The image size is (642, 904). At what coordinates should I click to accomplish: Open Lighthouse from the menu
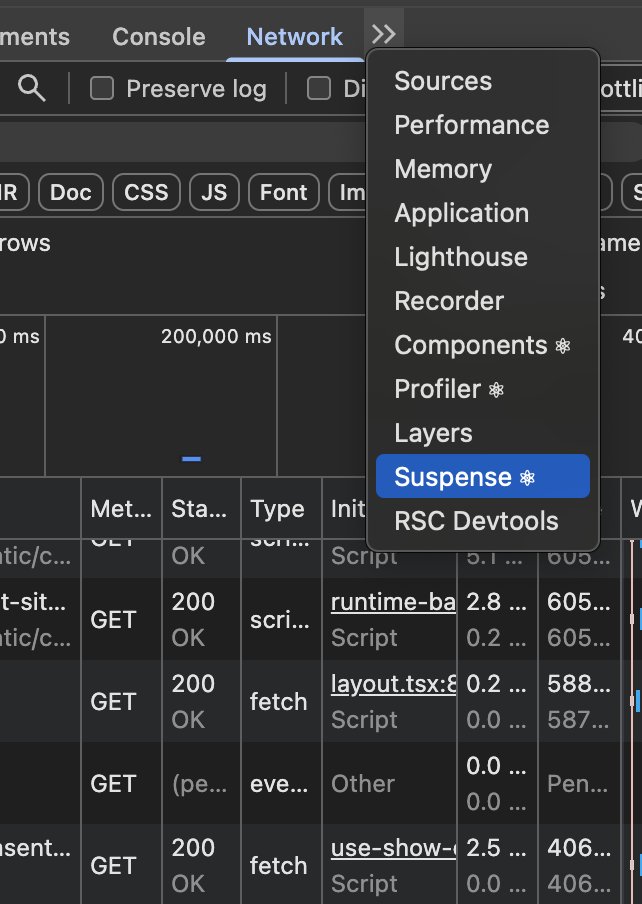coord(483,257)
